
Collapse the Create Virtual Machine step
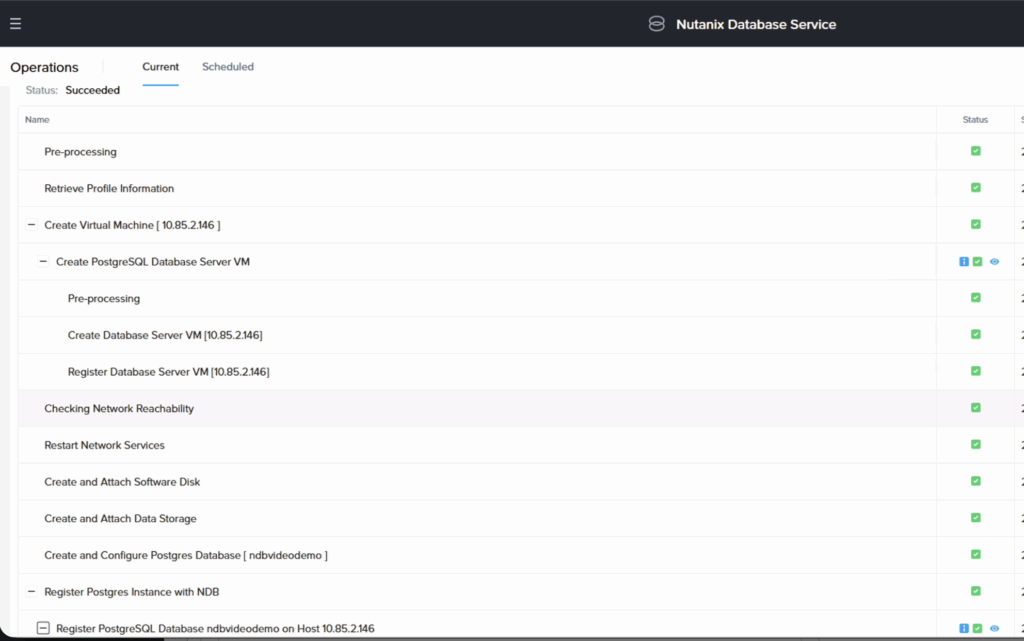click(32, 225)
